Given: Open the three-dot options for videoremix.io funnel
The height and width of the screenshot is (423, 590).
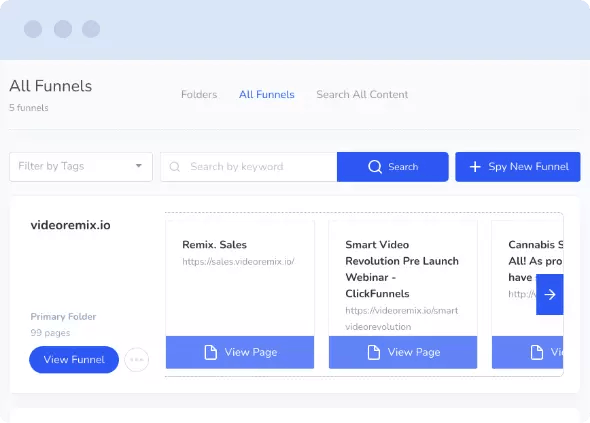Looking at the screenshot, I should pos(137,360).
